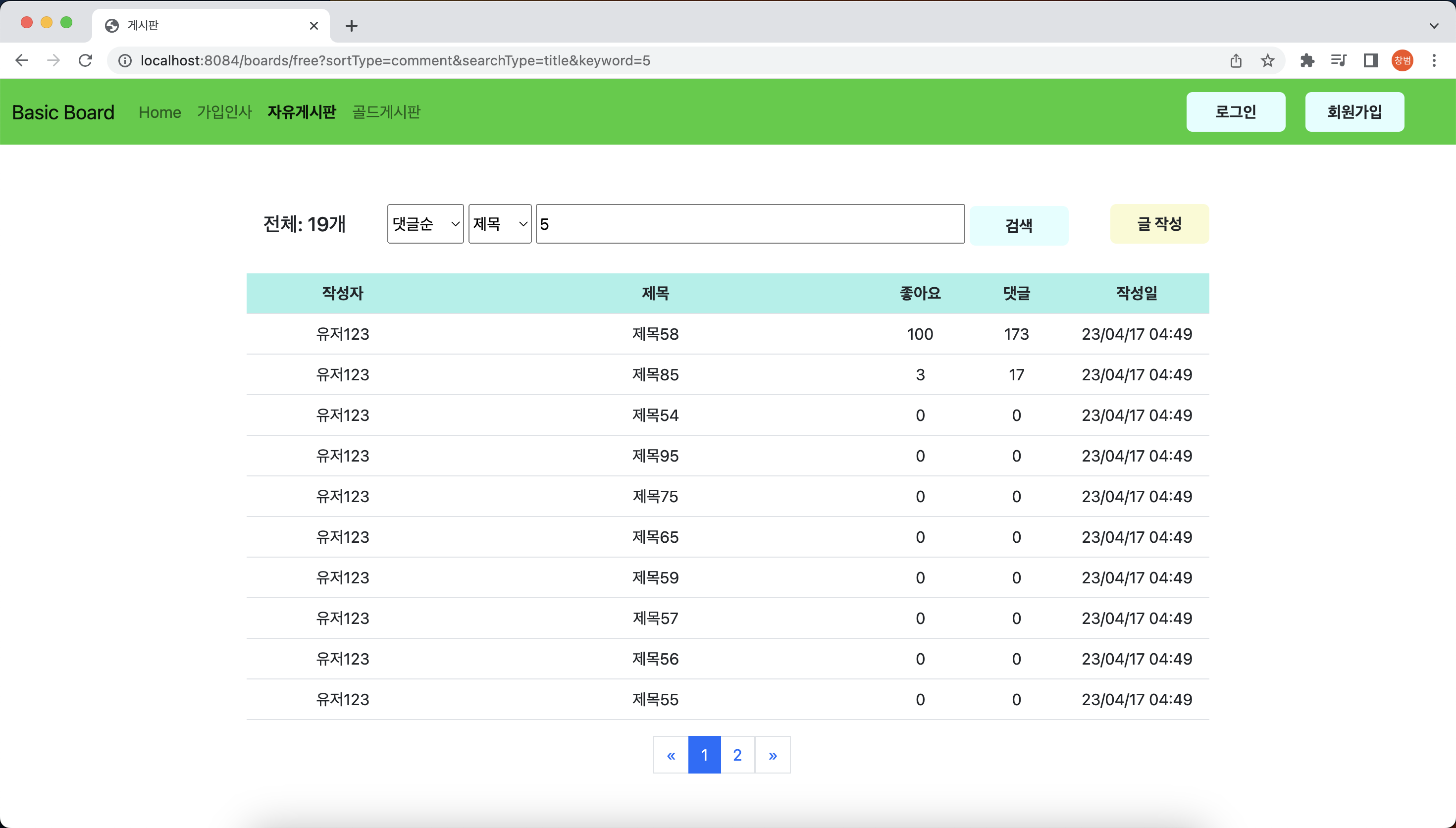Open the media control playlist icon
Viewport: 1456px width, 828px height.
tap(1338, 60)
